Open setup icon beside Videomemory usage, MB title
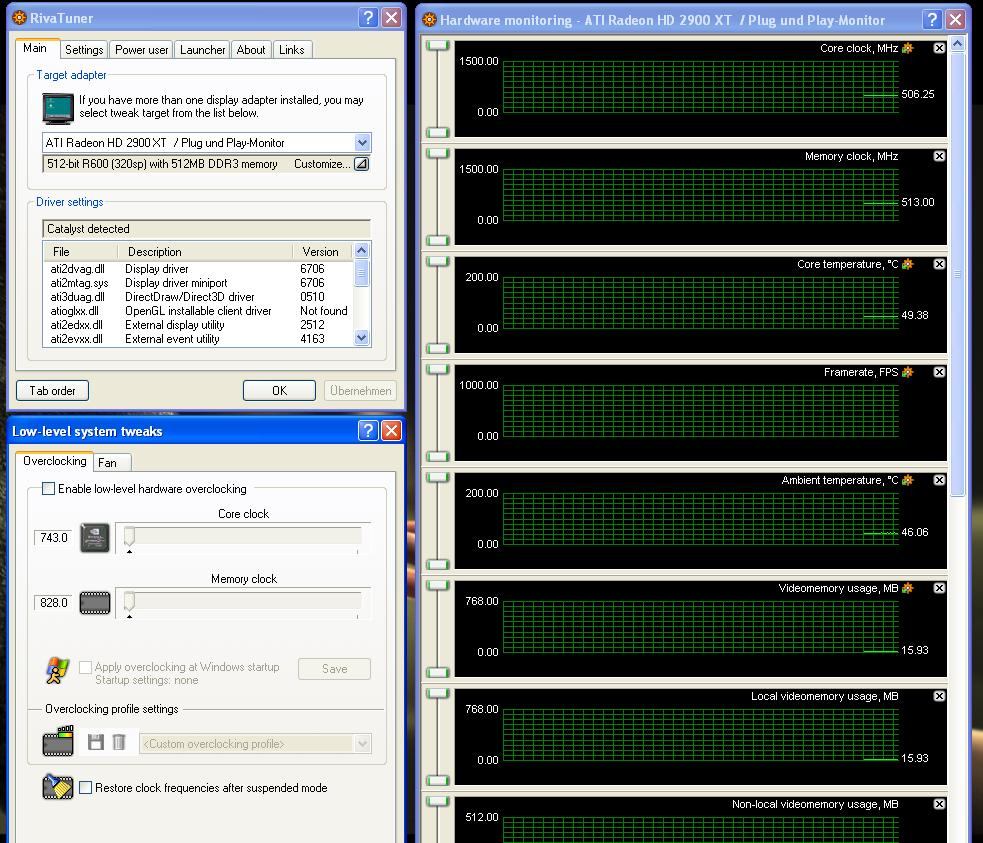Image resolution: width=983 pixels, height=843 pixels. pos(908,588)
